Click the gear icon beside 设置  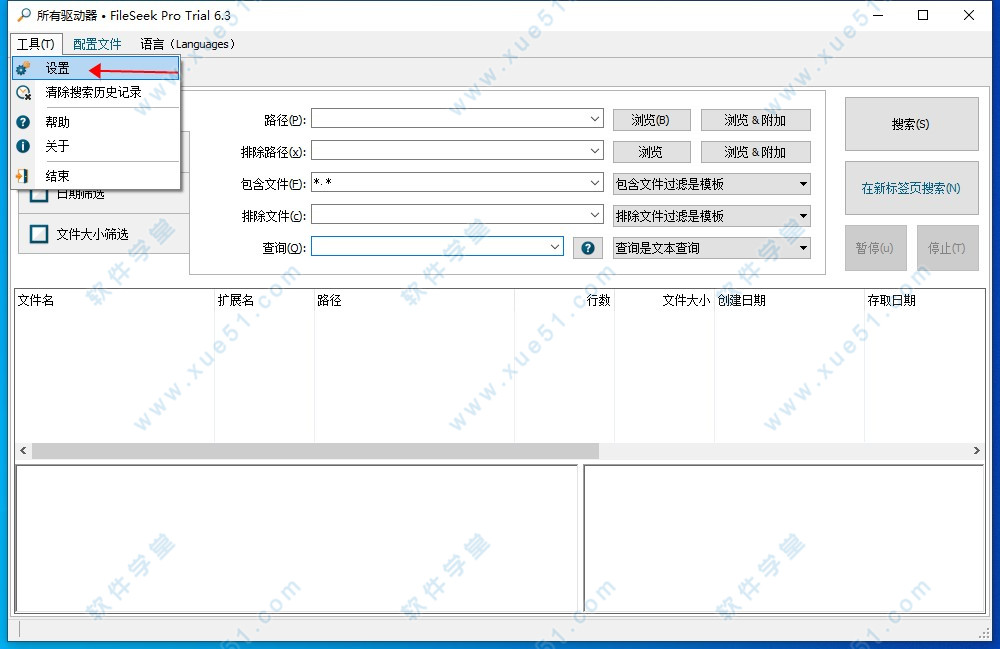pyautogui.click(x=24, y=68)
